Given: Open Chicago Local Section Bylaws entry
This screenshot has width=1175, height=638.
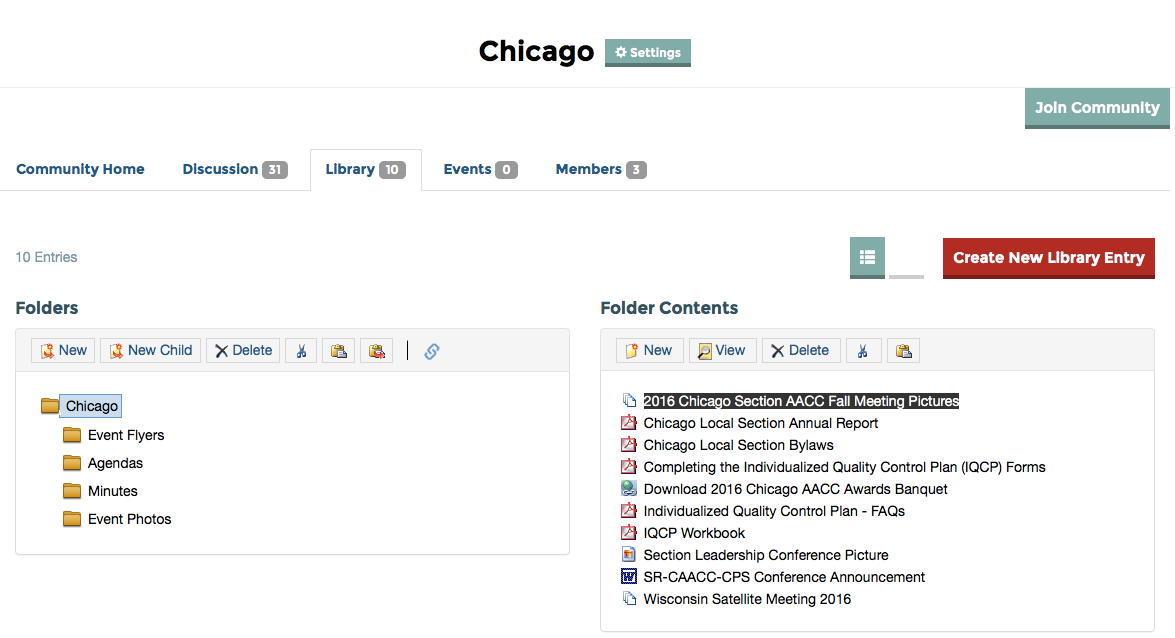Looking at the screenshot, I should point(738,445).
